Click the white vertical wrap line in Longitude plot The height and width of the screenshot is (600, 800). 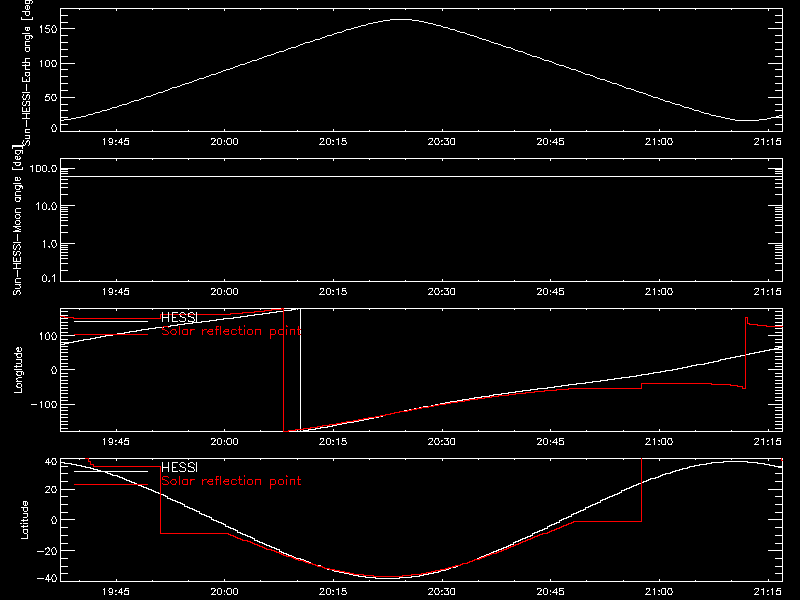click(x=300, y=370)
